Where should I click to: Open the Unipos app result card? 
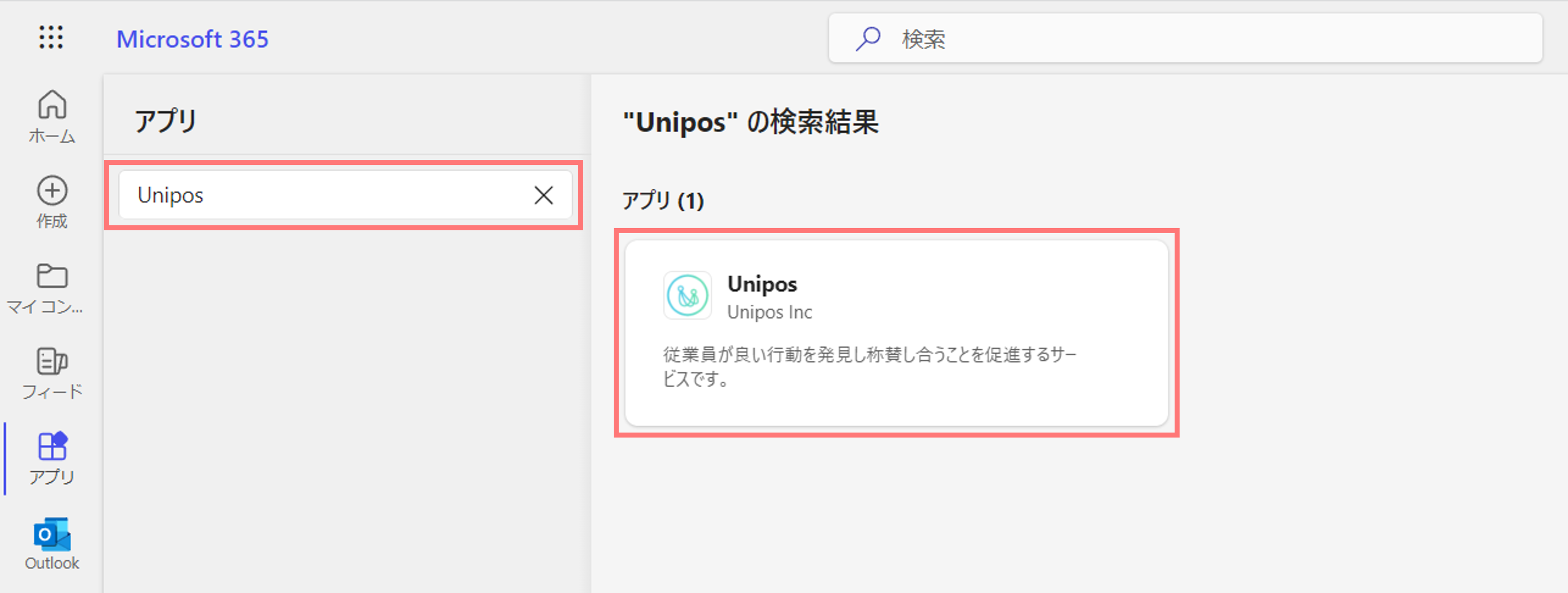(x=896, y=332)
